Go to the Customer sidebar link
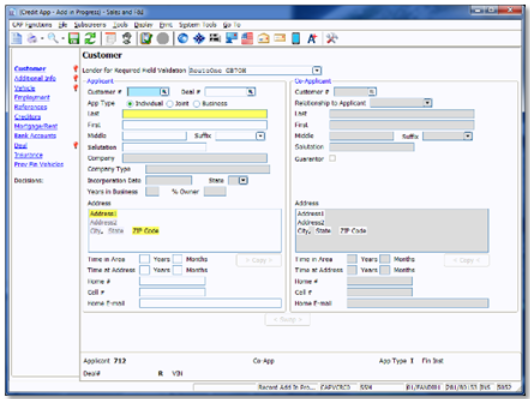 [30, 69]
